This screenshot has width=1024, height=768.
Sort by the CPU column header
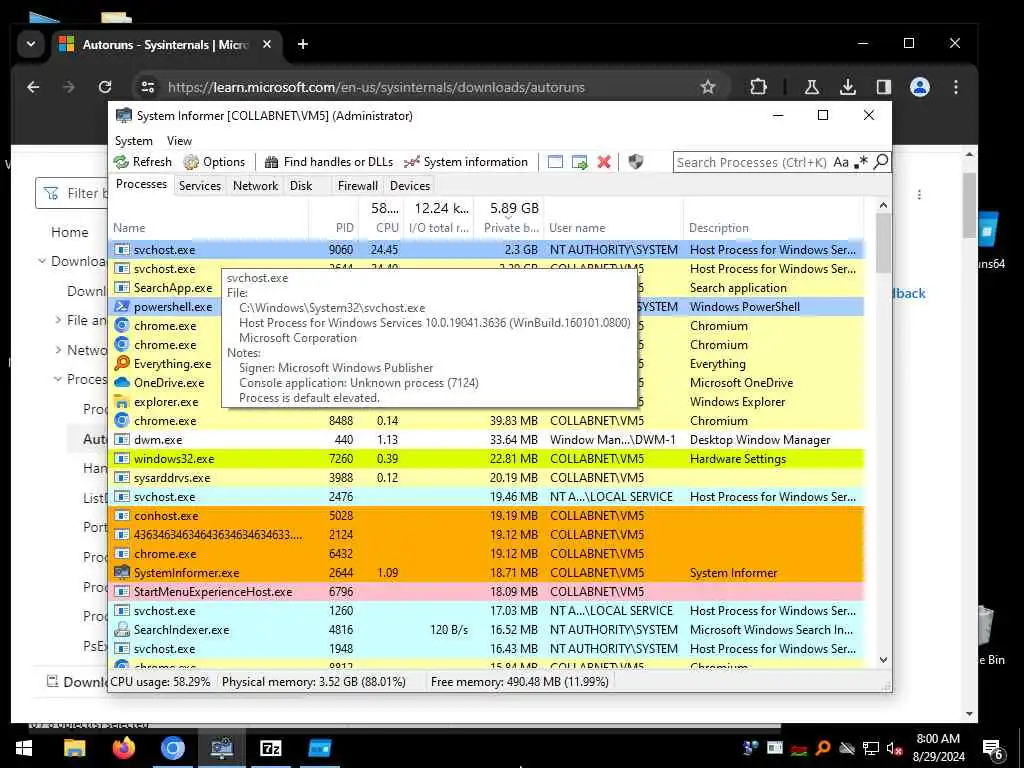coord(387,228)
